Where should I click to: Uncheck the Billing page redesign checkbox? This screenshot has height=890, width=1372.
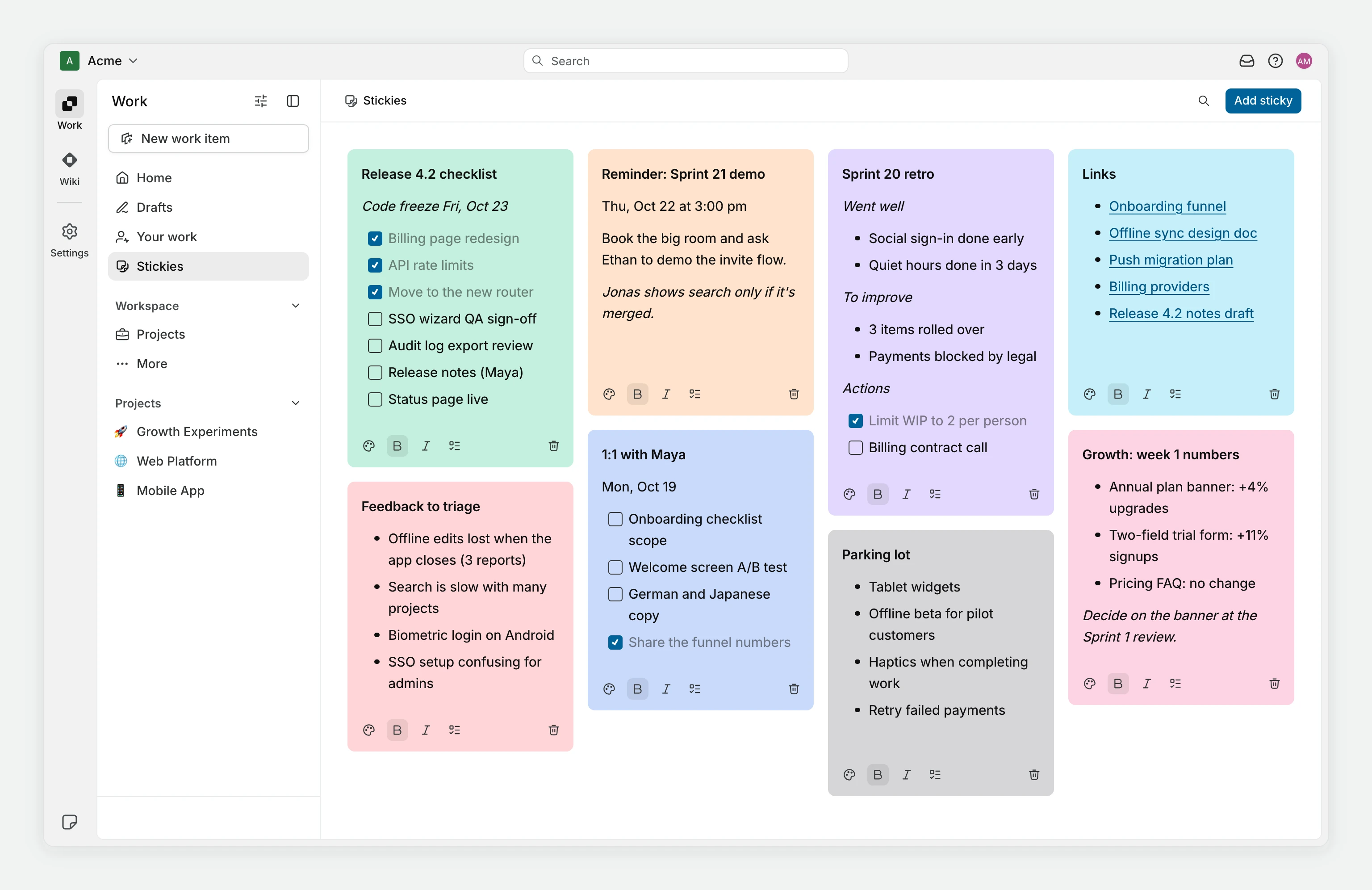pos(375,238)
